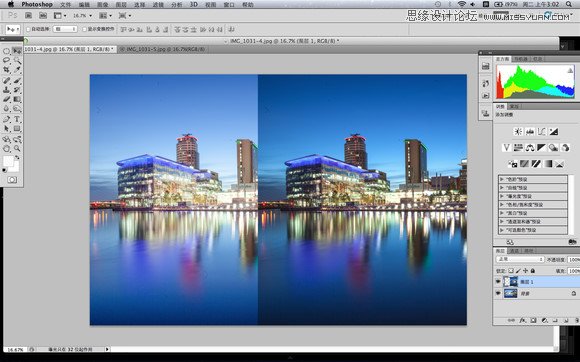Click the foreground color swatch

pos(8,161)
